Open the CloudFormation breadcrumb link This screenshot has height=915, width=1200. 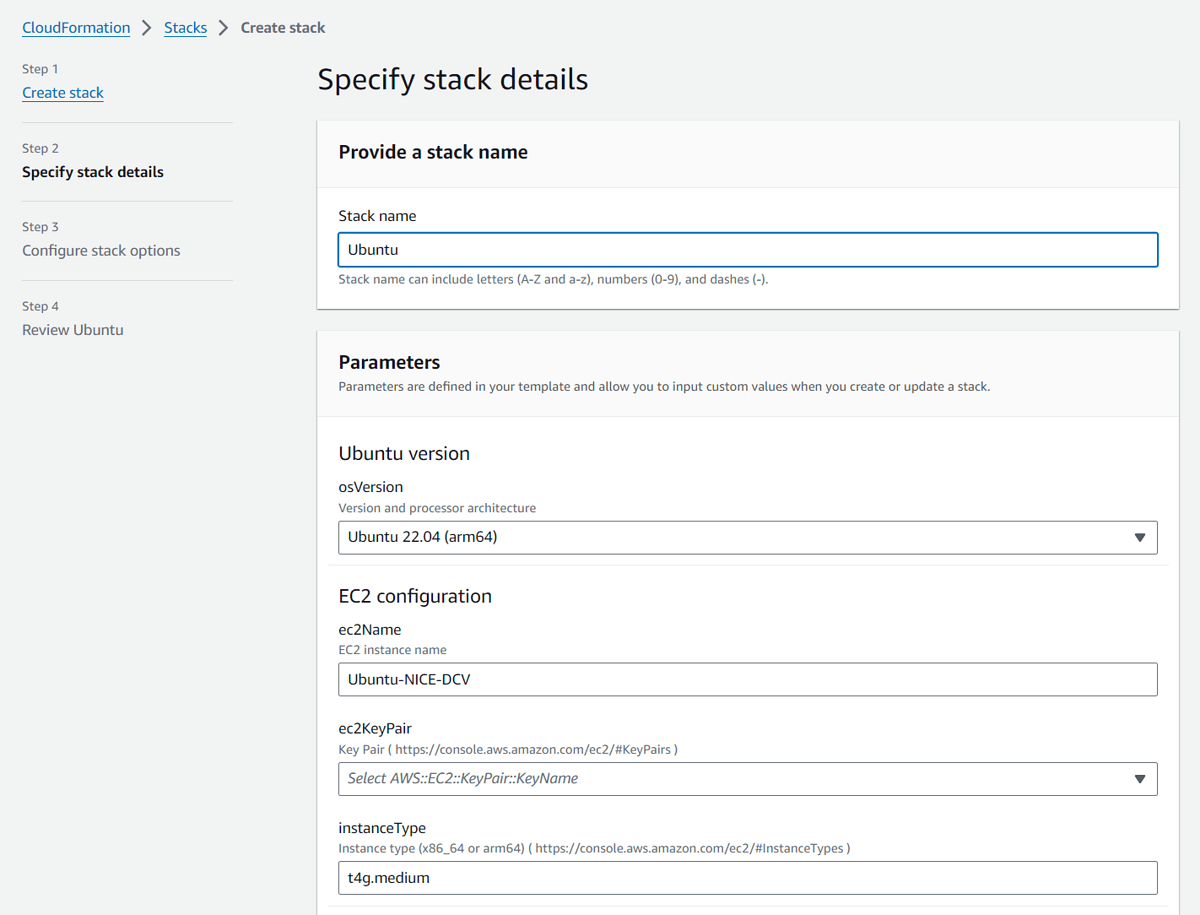tap(76, 28)
